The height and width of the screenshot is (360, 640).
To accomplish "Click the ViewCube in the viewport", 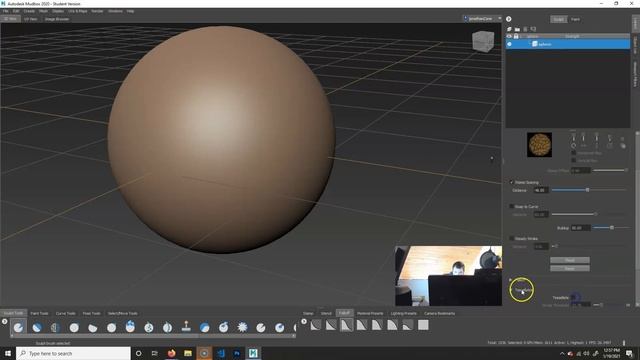I will click(x=483, y=41).
